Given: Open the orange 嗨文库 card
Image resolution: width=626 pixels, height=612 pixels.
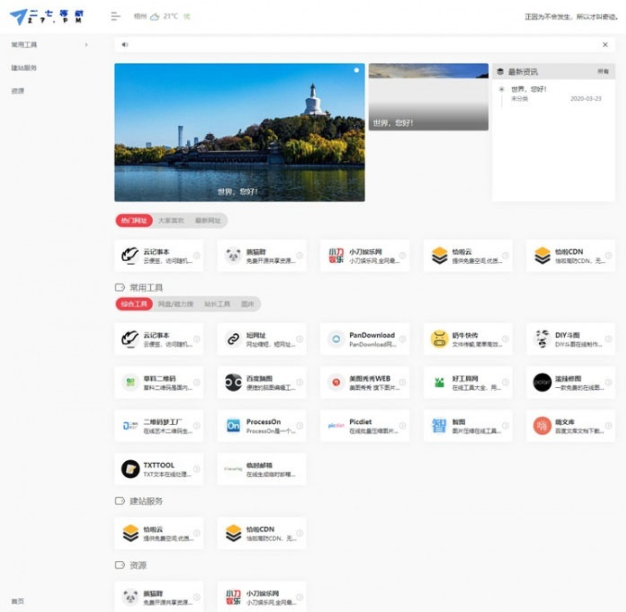Looking at the screenshot, I should (571, 426).
